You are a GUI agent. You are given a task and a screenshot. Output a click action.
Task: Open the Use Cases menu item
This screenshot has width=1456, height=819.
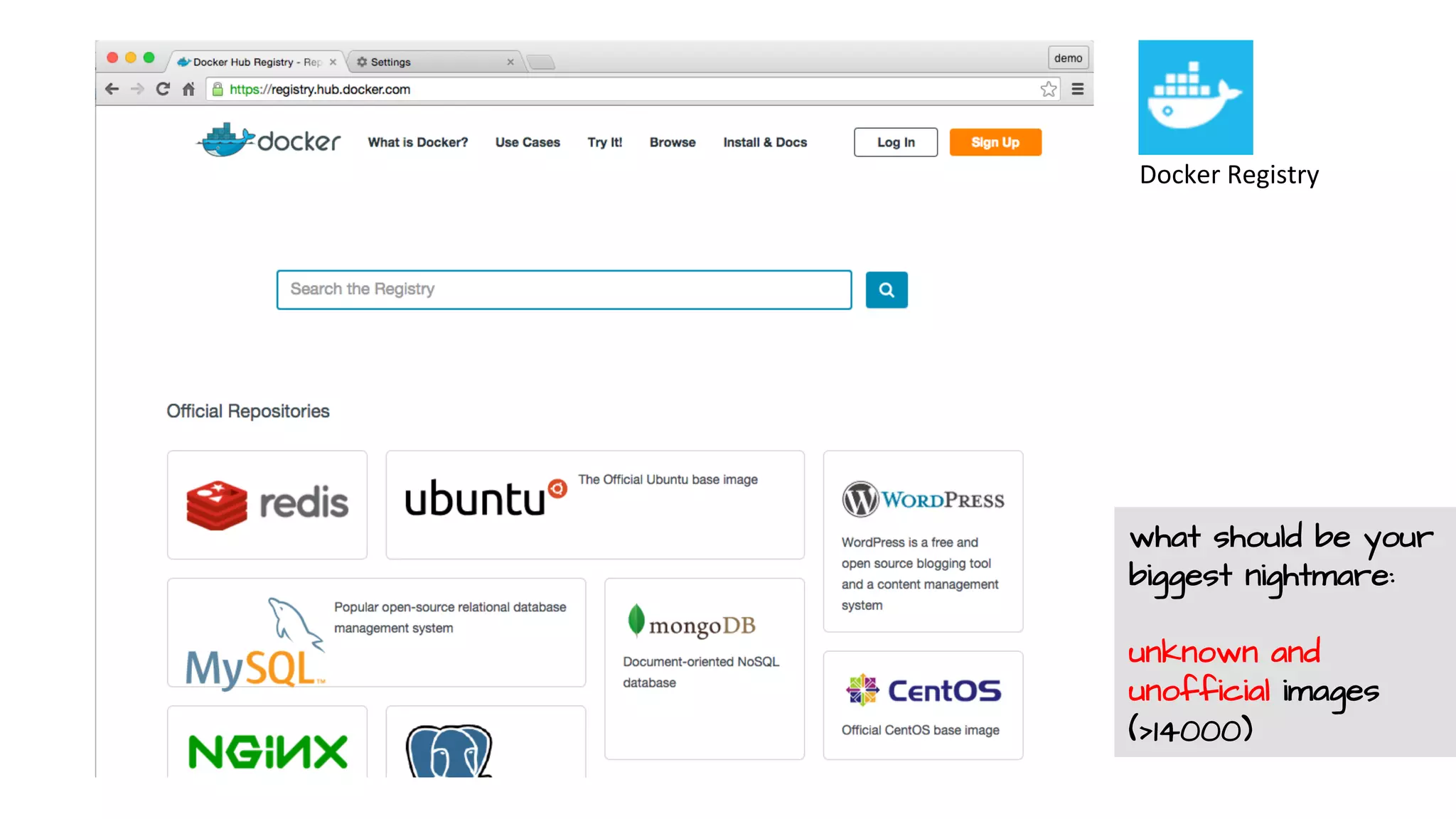coord(528,142)
